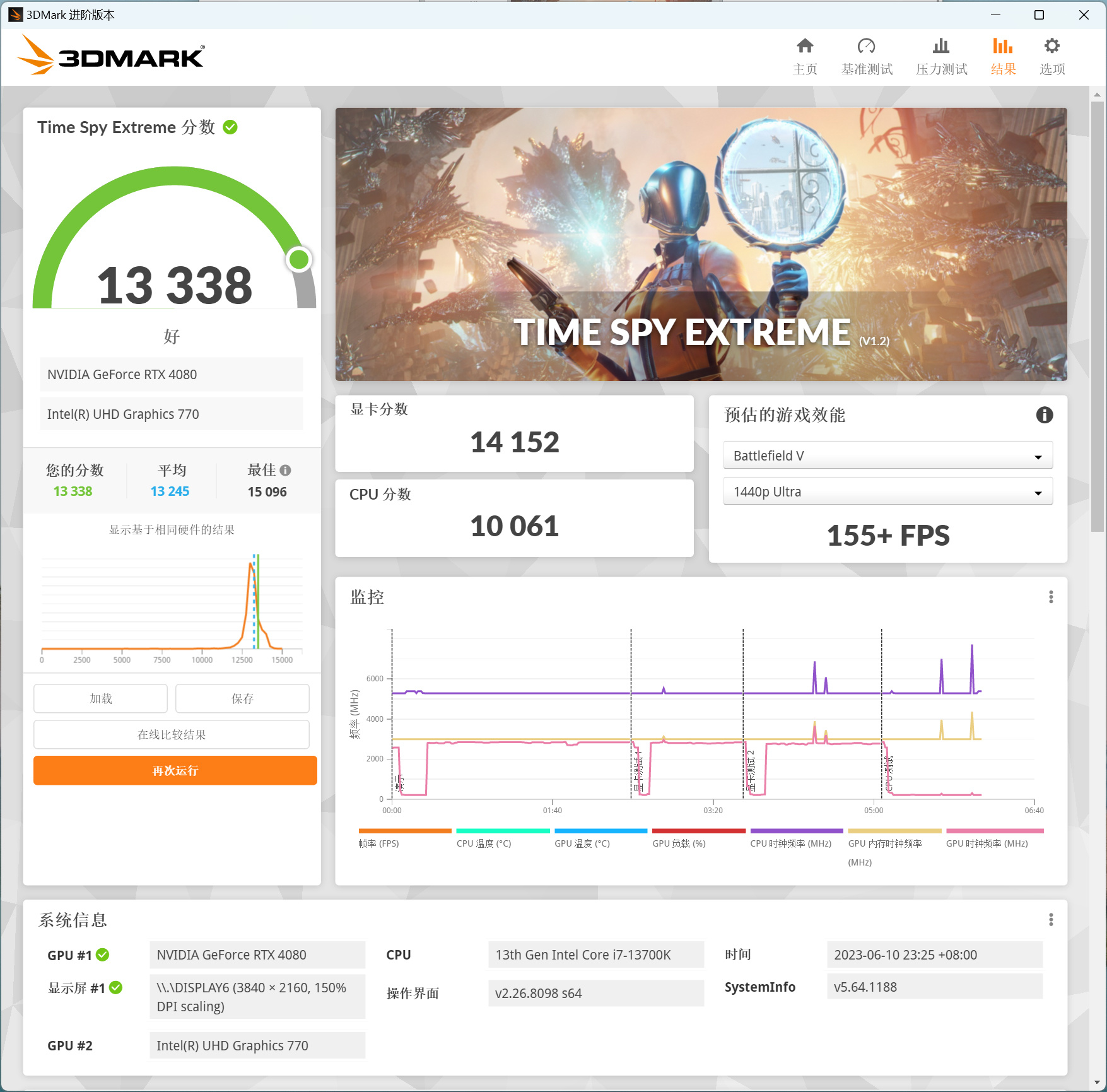Click the 保存 save button
1107x1092 pixels.
[x=242, y=698]
